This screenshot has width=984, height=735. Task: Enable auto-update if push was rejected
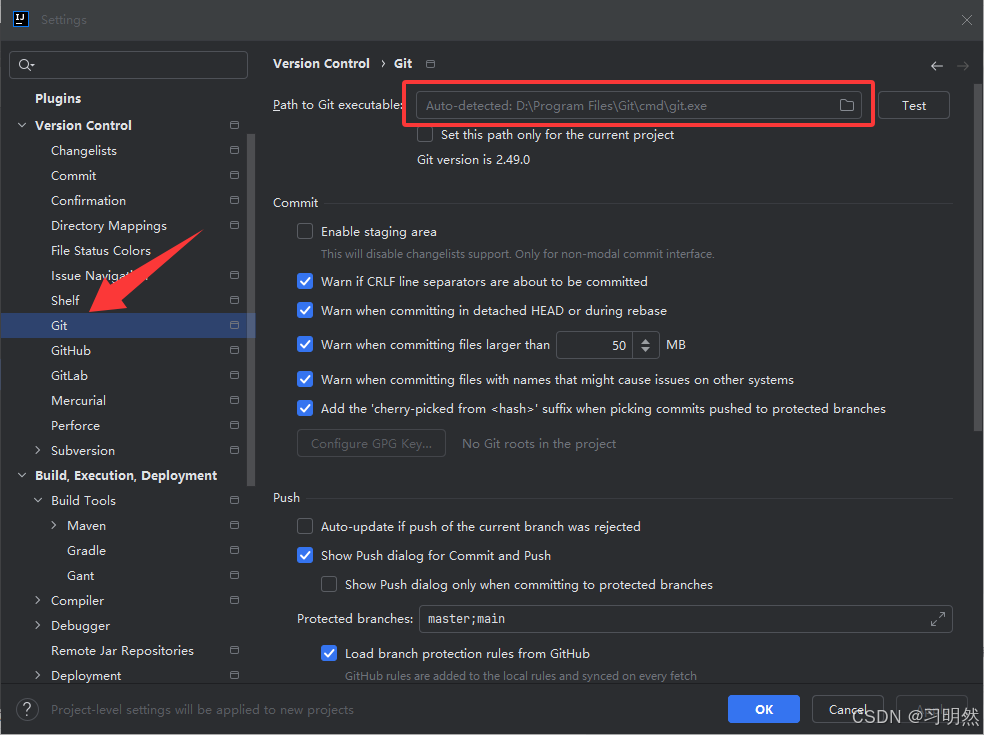pyautogui.click(x=305, y=526)
